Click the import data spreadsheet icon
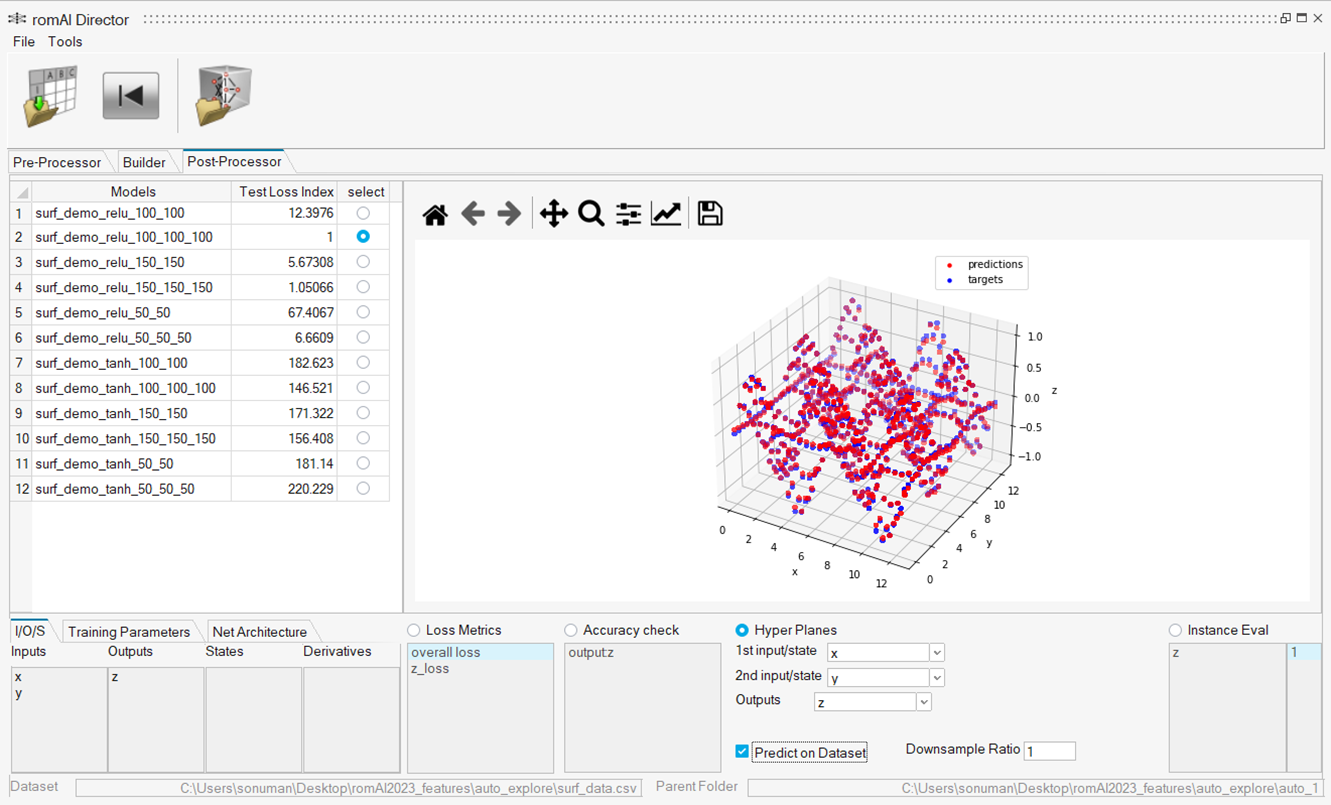 pyautogui.click(x=50, y=96)
